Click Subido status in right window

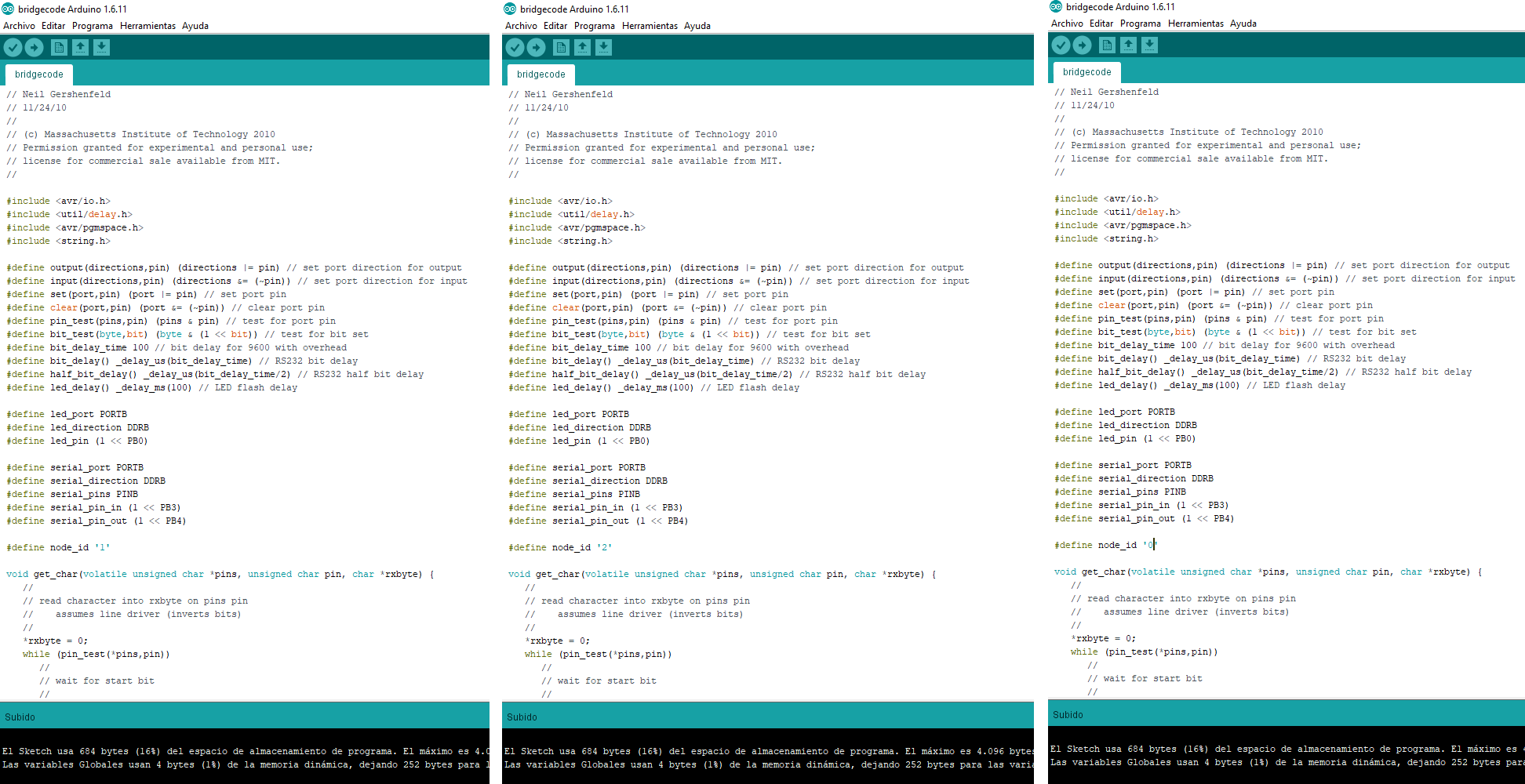[1068, 715]
